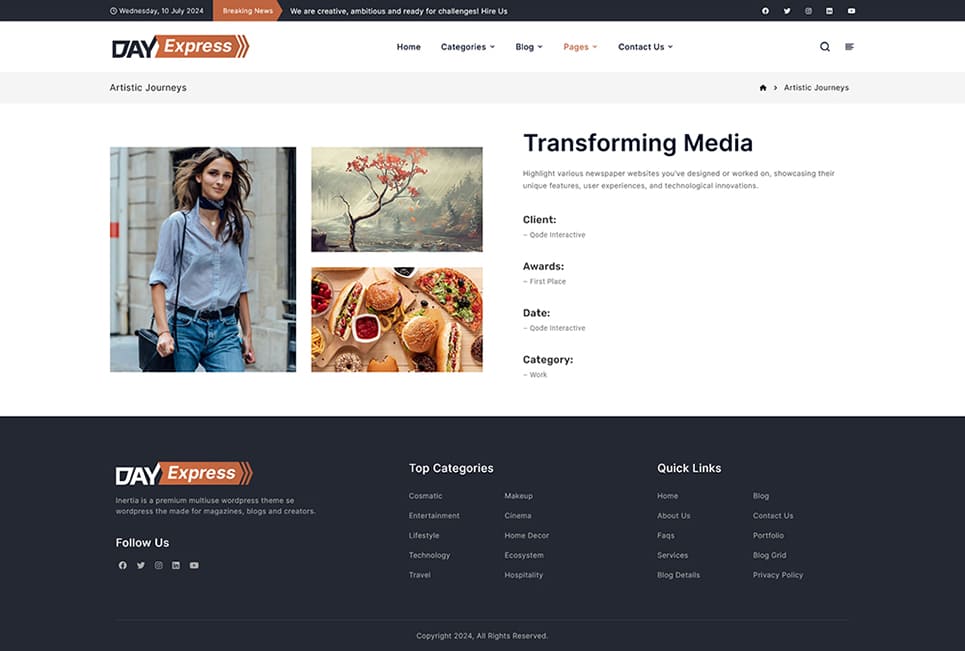Select the home icon in the breadcrumb
The height and width of the screenshot is (651, 965).
click(762, 87)
